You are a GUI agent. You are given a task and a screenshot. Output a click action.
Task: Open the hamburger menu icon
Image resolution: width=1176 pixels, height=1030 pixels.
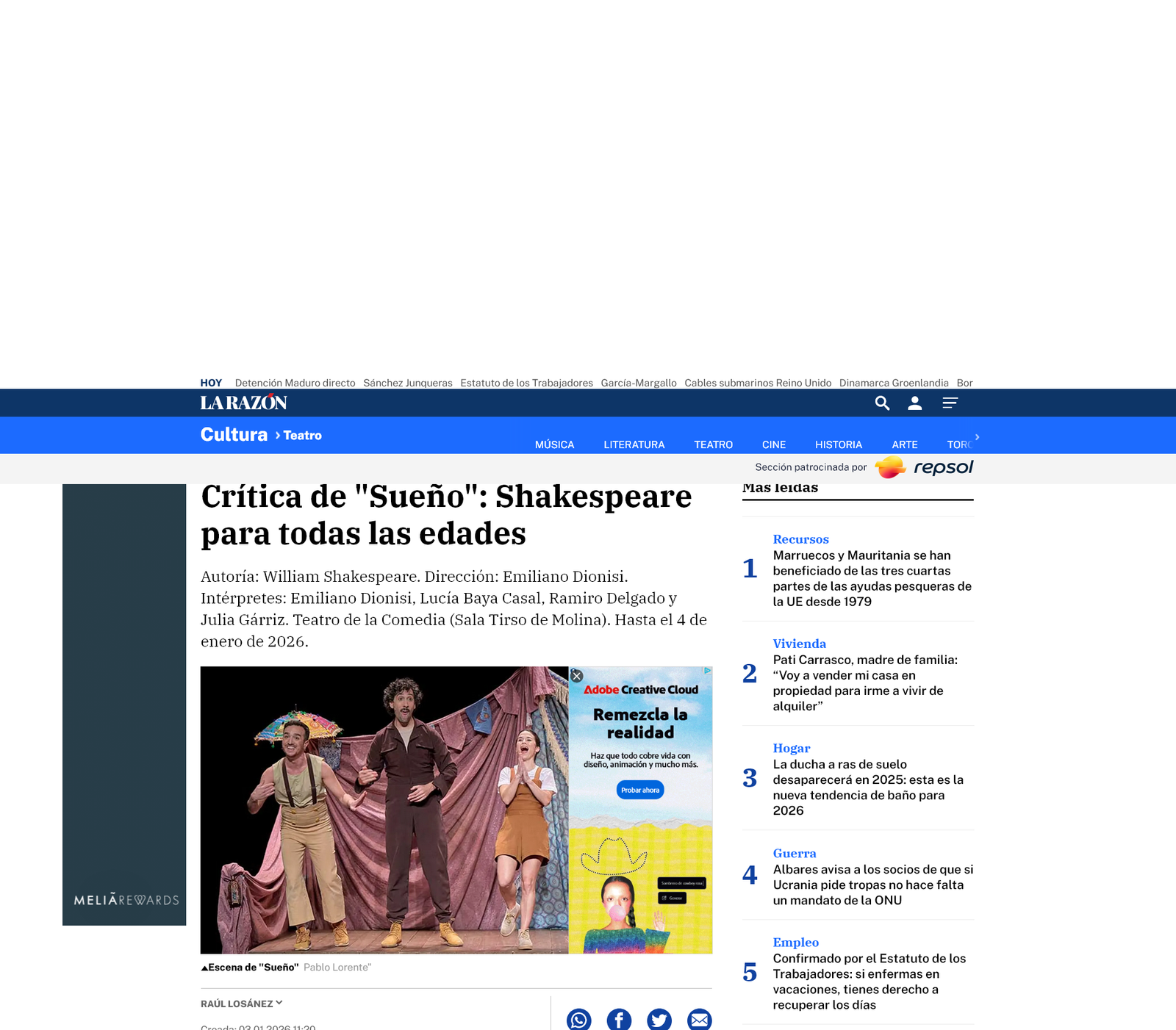(950, 403)
